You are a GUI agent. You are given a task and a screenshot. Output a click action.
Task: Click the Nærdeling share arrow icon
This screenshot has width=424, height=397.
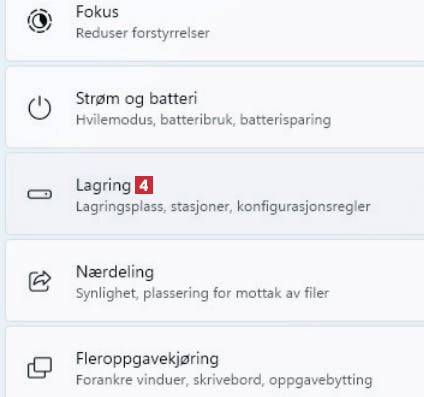pos(39,281)
